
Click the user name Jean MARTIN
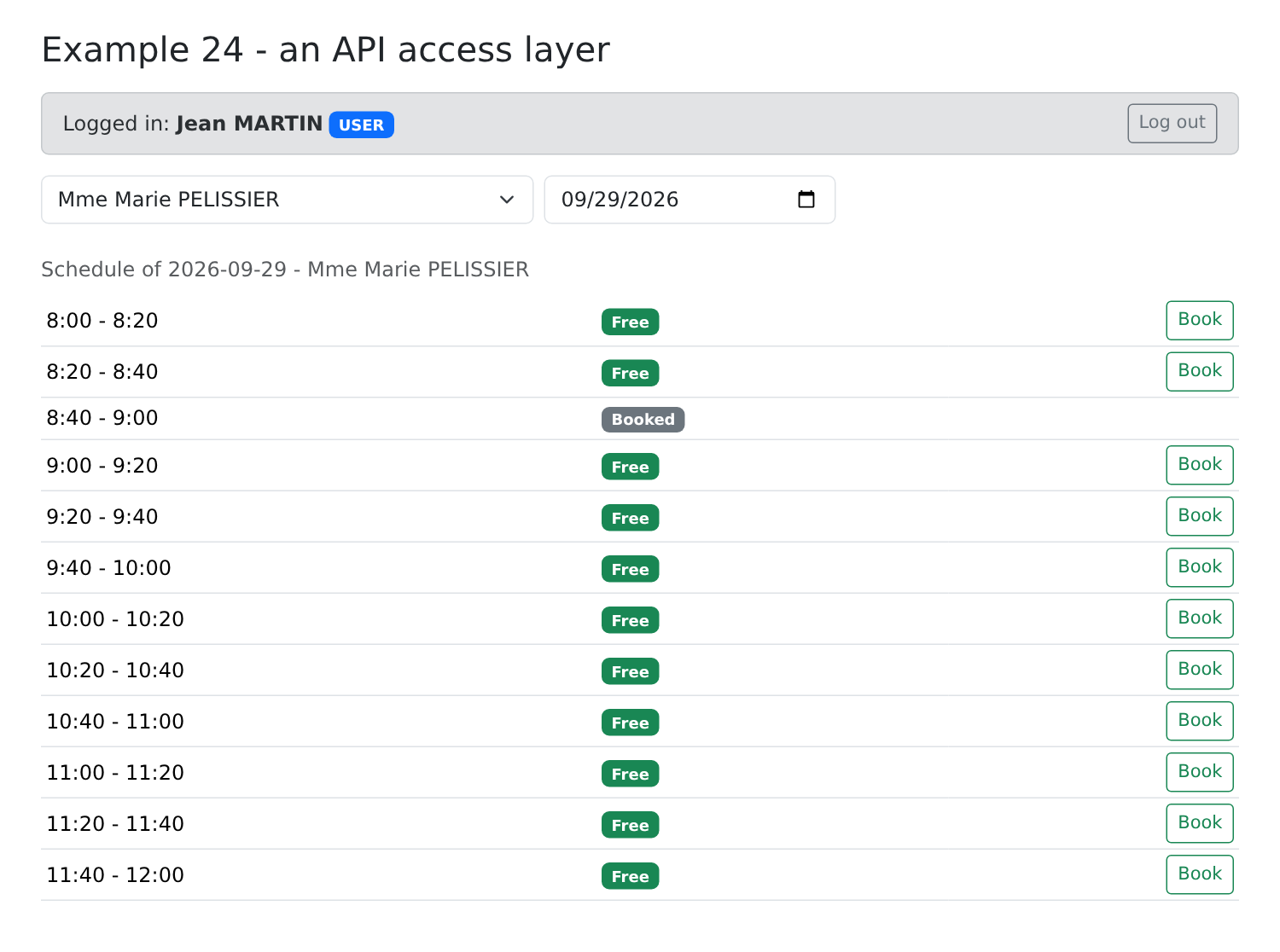coord(249,124)
